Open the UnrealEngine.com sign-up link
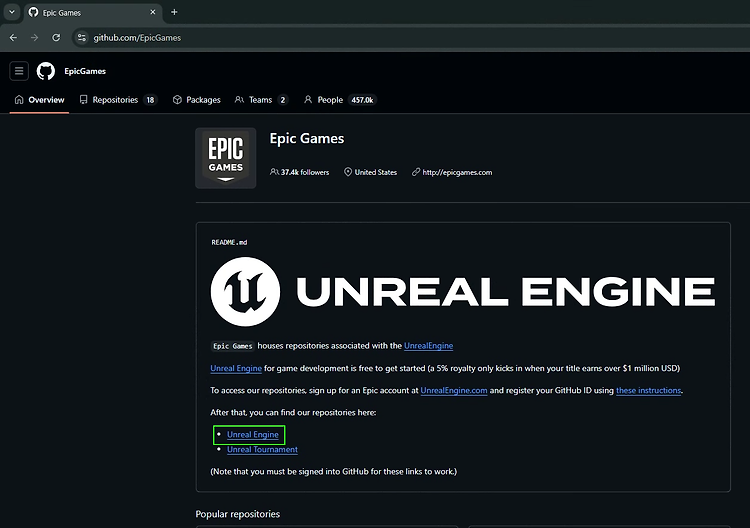The width and height of the screenshot is (750, 528). click(x=454, y=390)
